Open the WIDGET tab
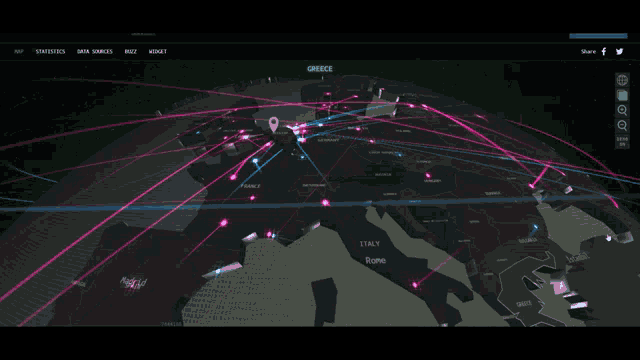This screenshot has height=360, width=640. pyautogui.click(x=158, y=51)
